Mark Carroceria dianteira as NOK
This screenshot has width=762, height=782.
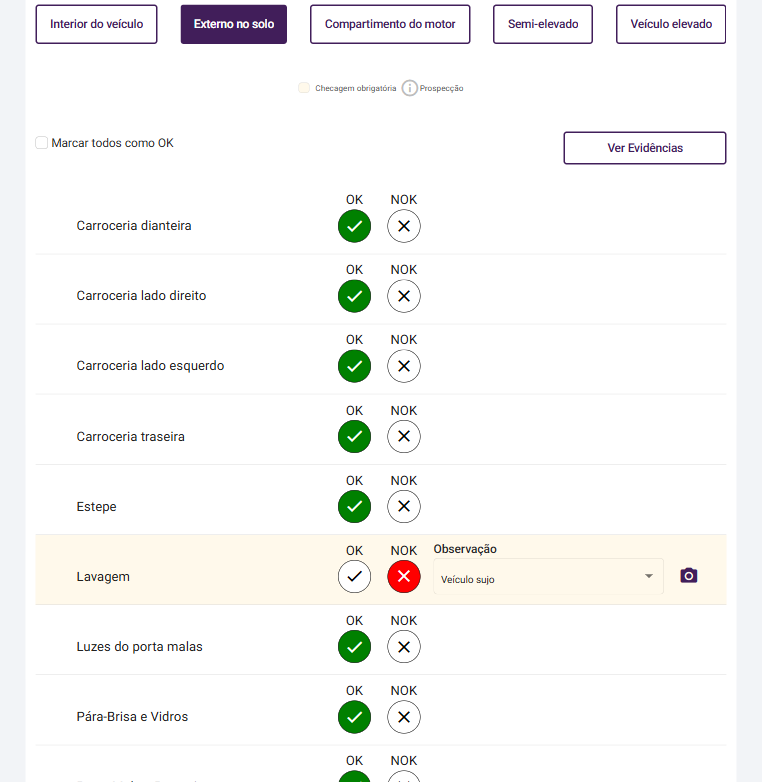404,226
